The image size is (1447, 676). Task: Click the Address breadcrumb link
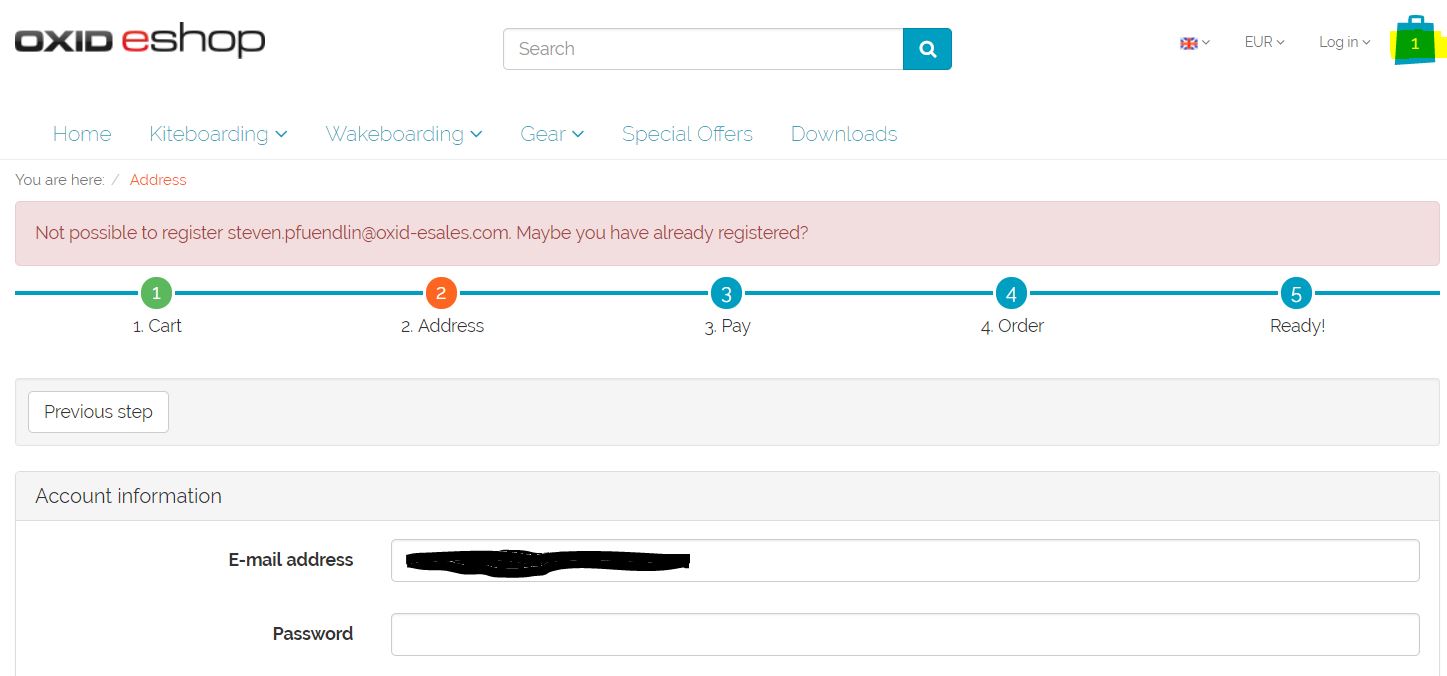pos(158,180)
